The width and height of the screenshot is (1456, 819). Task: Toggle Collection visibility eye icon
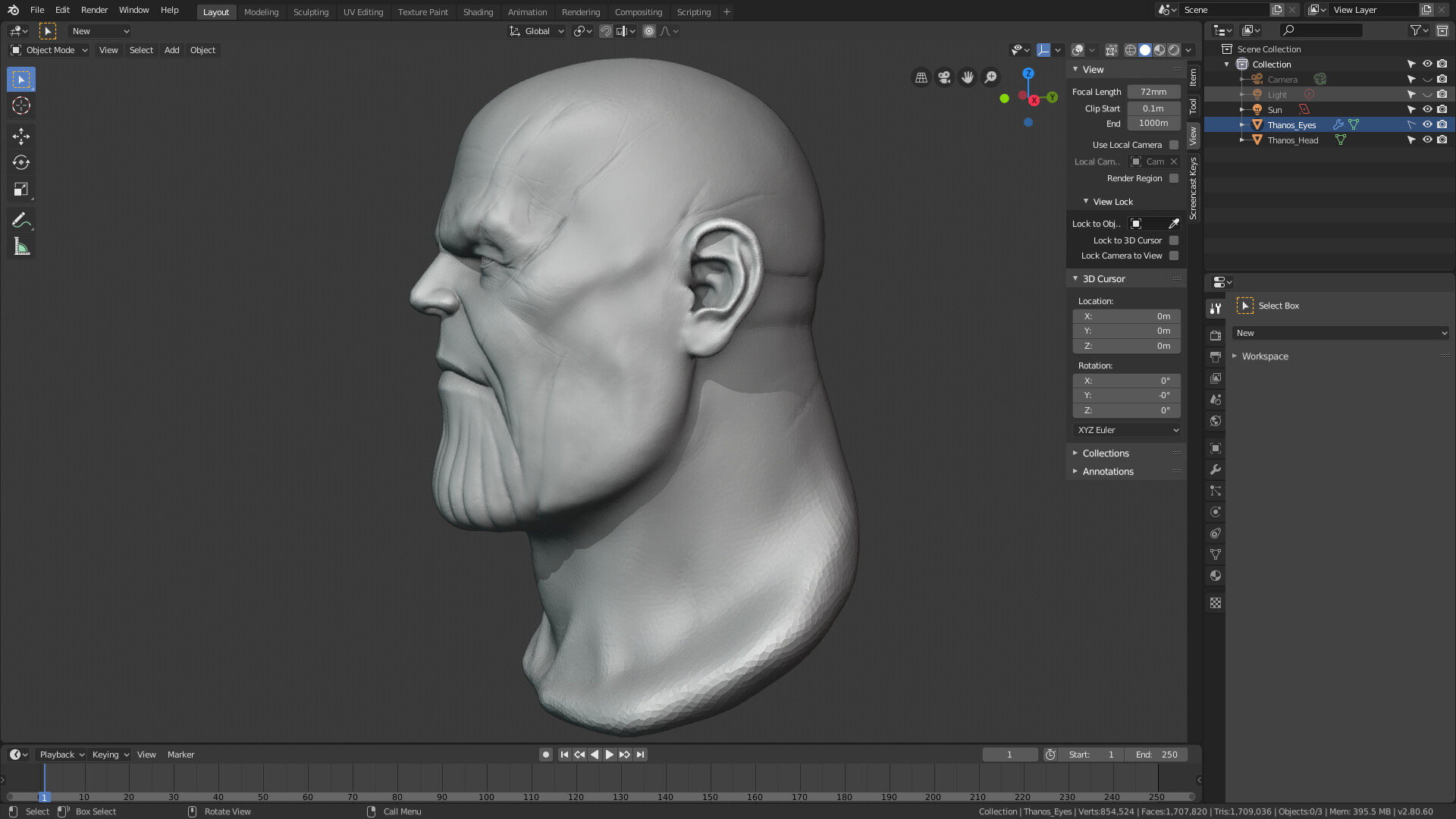click(1427, 64)
